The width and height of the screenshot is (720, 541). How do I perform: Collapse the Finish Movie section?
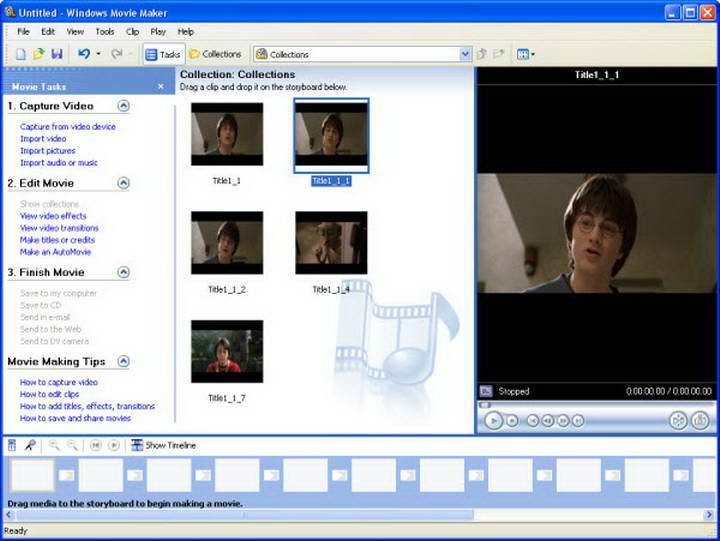tap(123, 272)
